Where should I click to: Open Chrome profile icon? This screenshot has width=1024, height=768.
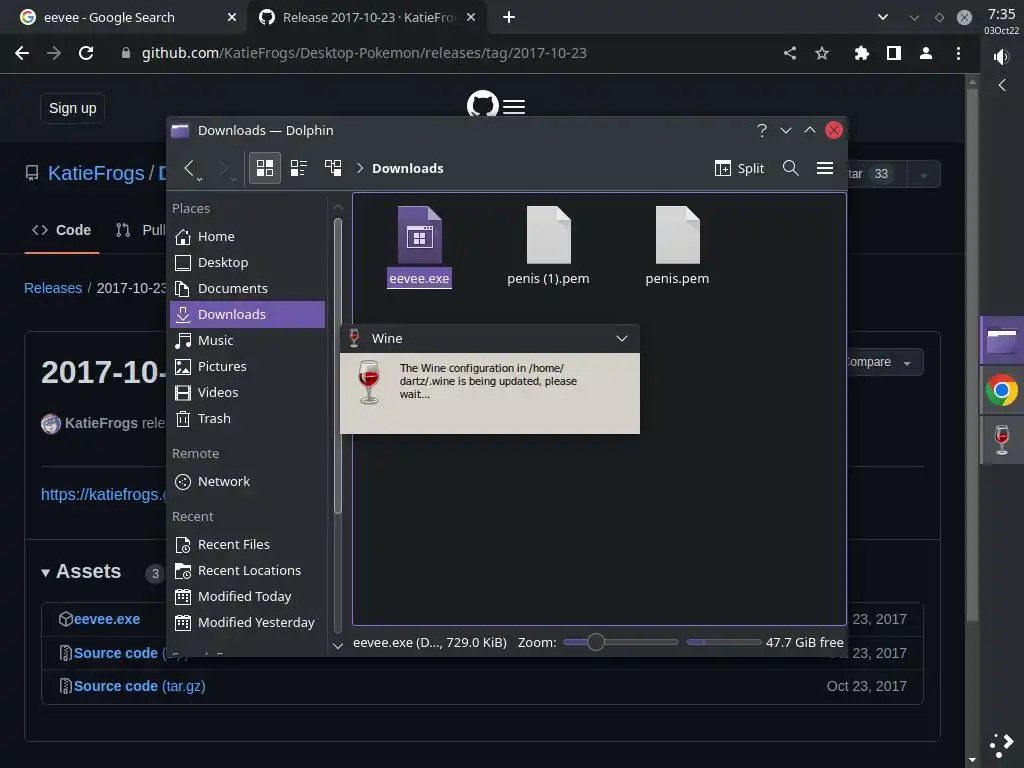[x=925, y=54]
